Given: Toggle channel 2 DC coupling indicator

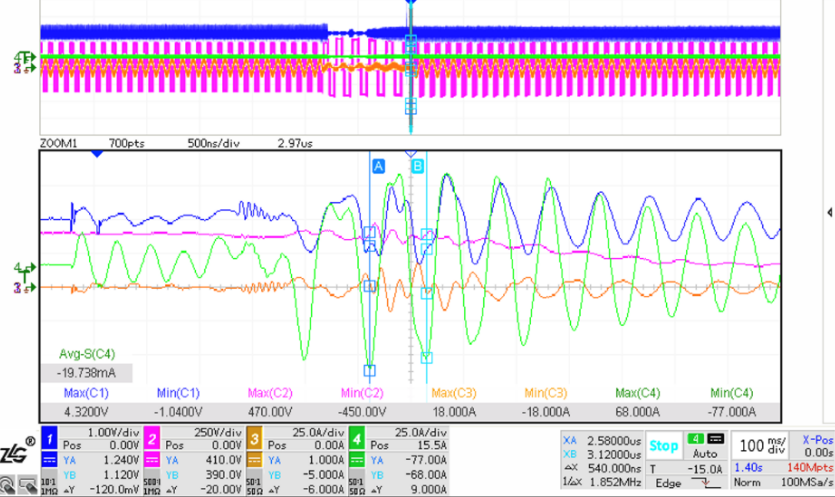Looking at the screenshot, I should [153, 460].
